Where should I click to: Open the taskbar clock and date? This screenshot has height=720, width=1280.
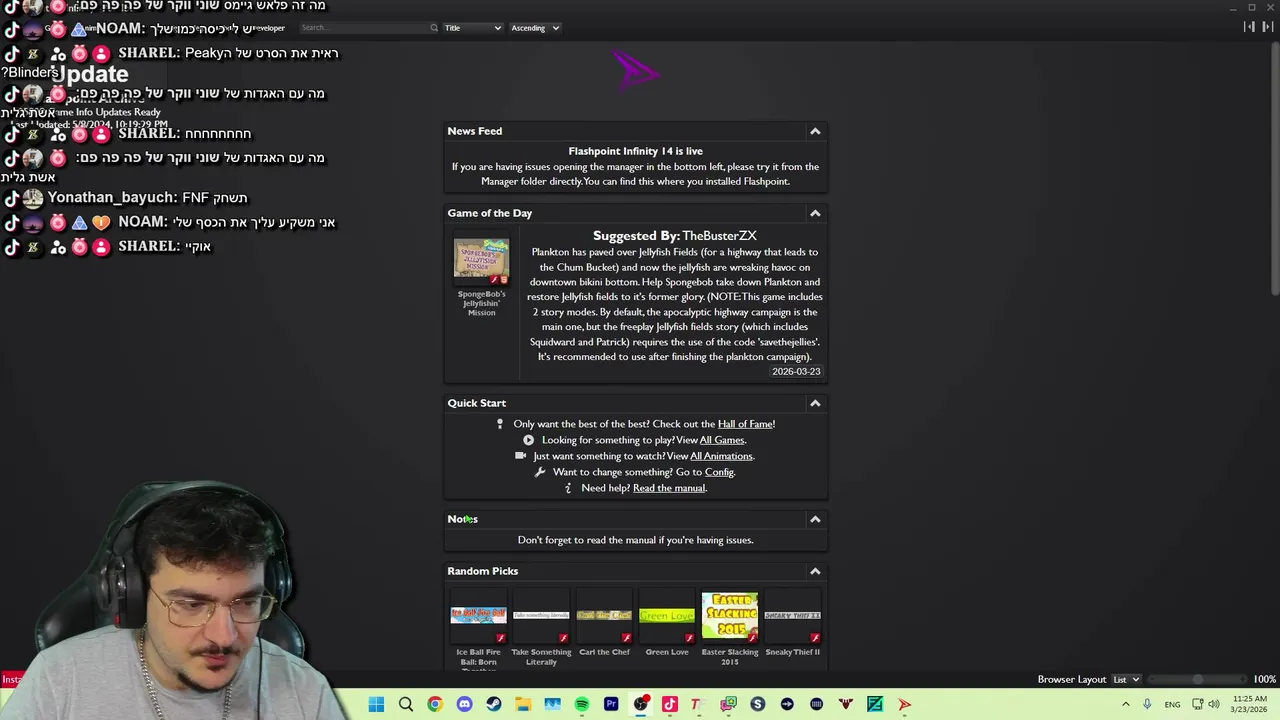(x=1250, y=704)
